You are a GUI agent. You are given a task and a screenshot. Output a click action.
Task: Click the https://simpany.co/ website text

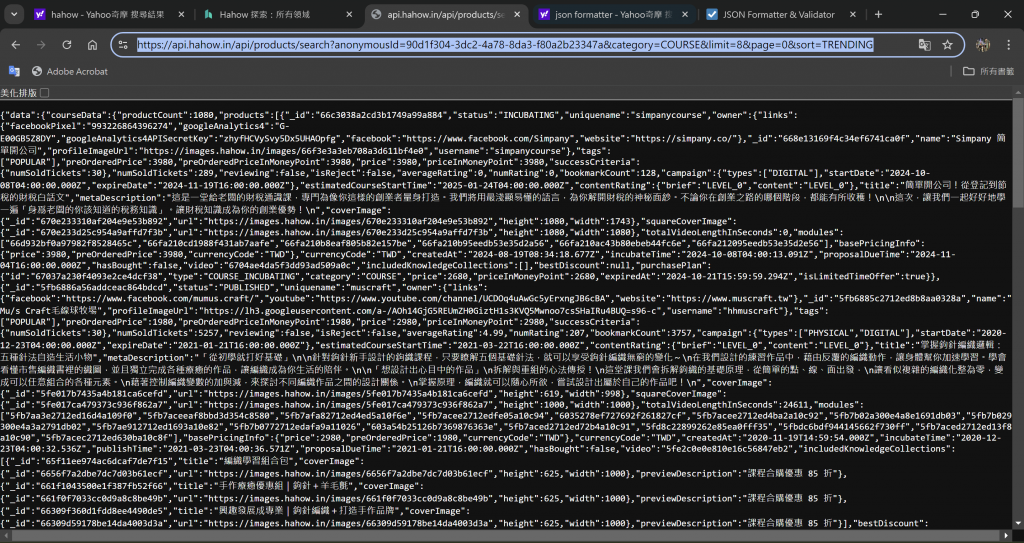683,139
